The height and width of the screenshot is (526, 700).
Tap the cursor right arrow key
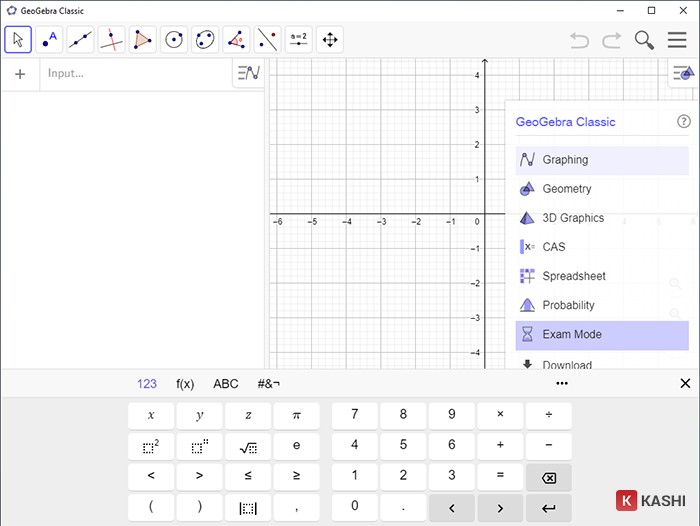coord(500,508)
